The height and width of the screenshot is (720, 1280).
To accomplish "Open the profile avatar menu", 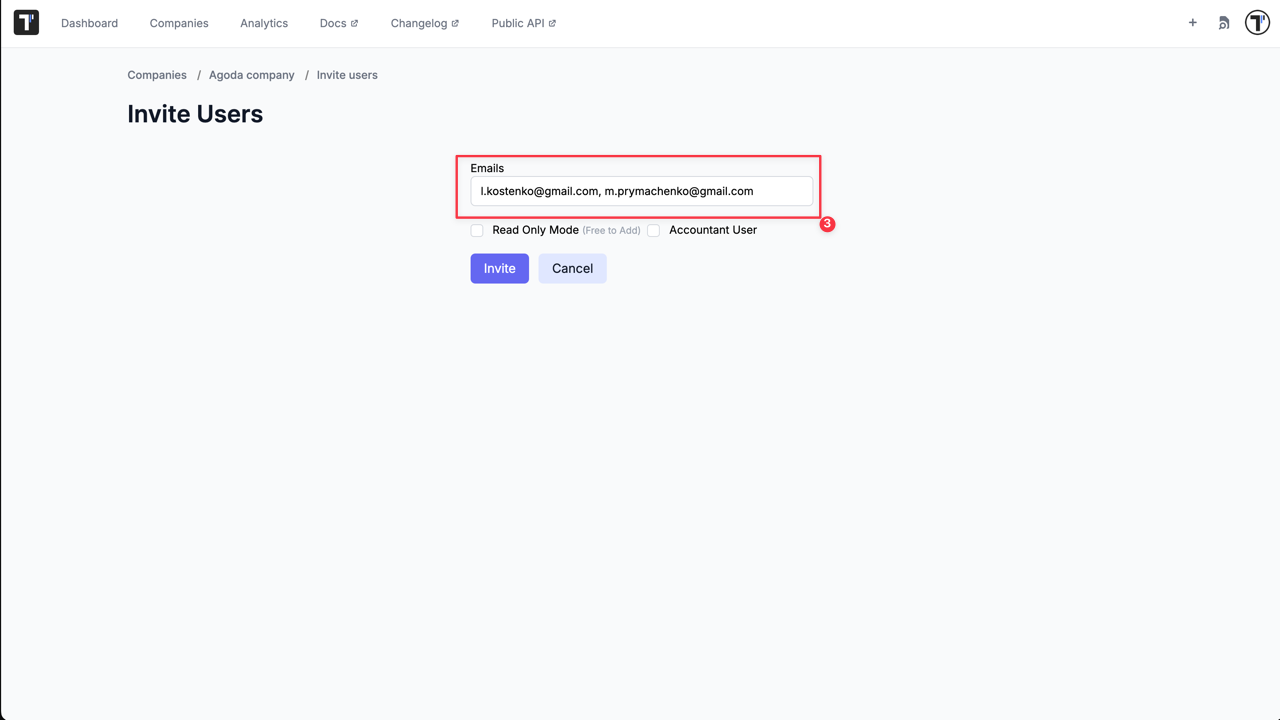I will point(1256,22).
